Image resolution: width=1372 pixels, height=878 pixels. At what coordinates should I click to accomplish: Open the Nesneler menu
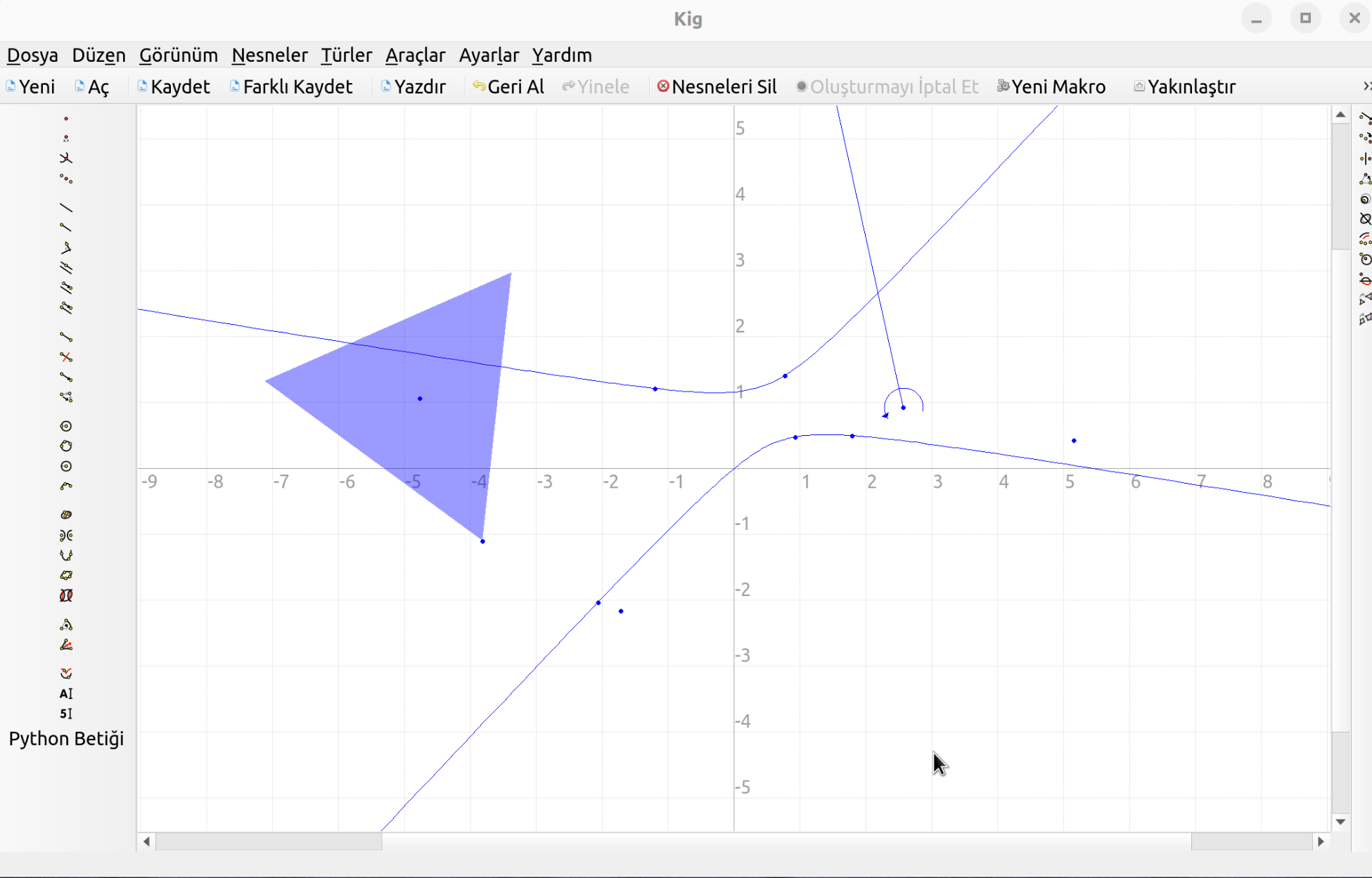tap(269, 55)
